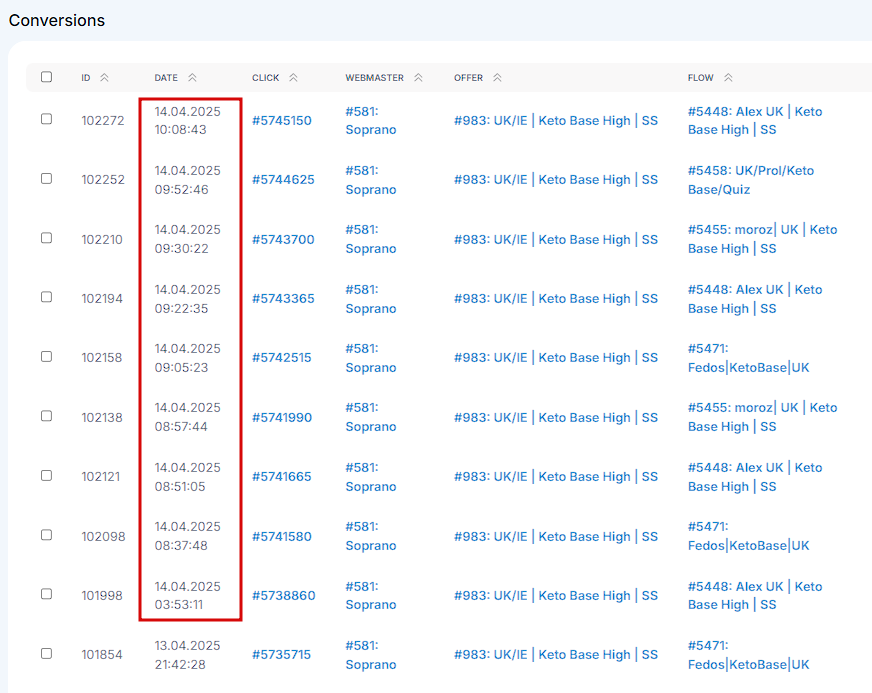Tick the select-all checkbox in the header
Viewport: 872px width, 693px height.
pos(47,77)
